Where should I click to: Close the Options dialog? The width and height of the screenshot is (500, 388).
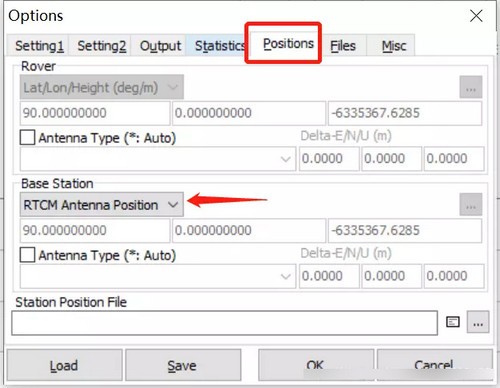coord(476,16)
